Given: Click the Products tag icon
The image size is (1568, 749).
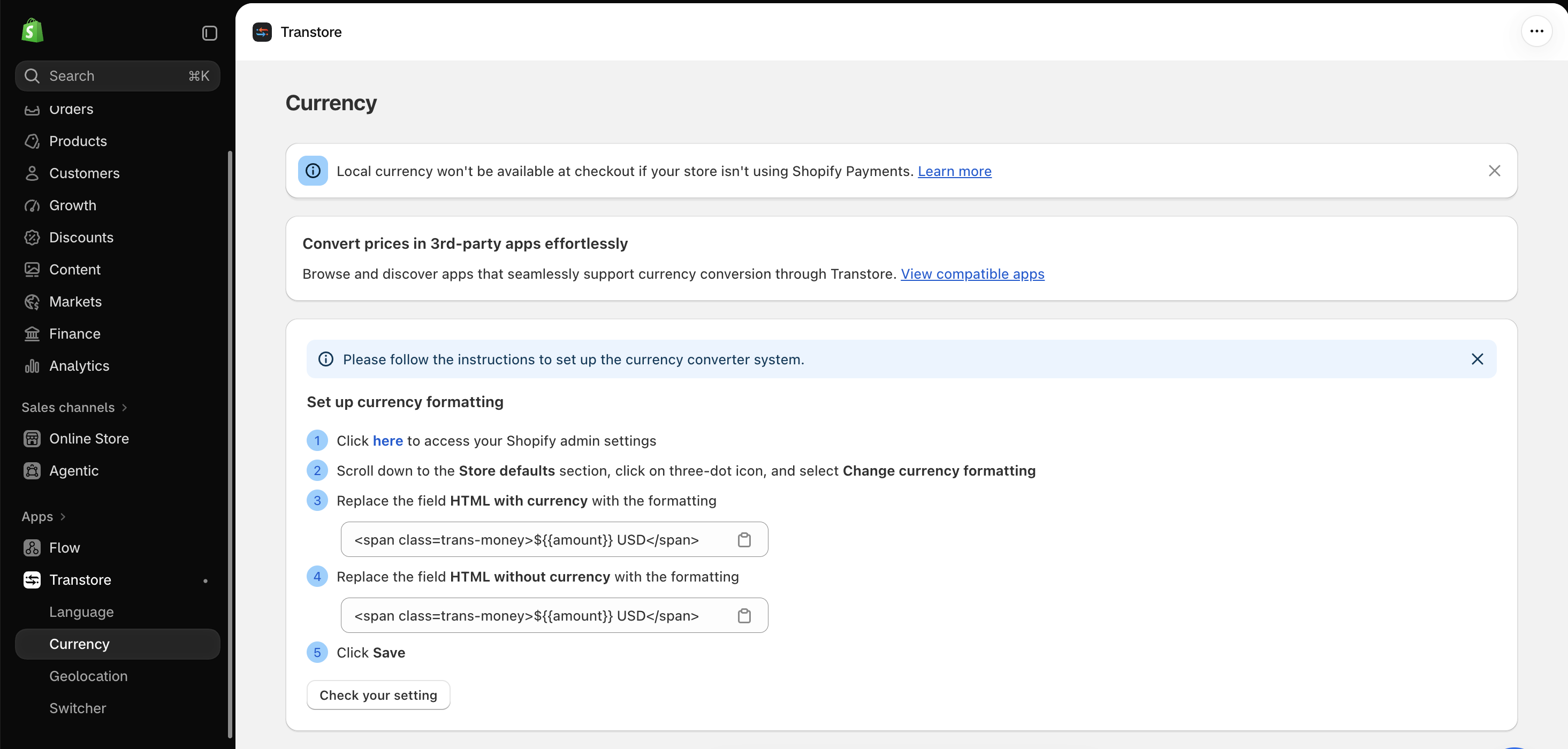Looking at the screenshot, I should tap(32, 141).
